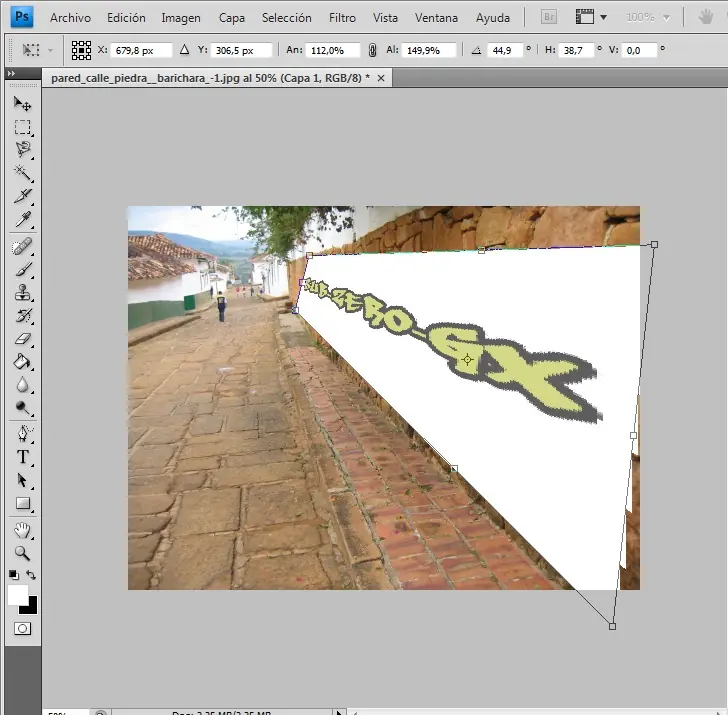Select the Hand tool in toolbox
This screenshot has width=728, height=715.
pos(22,530)
